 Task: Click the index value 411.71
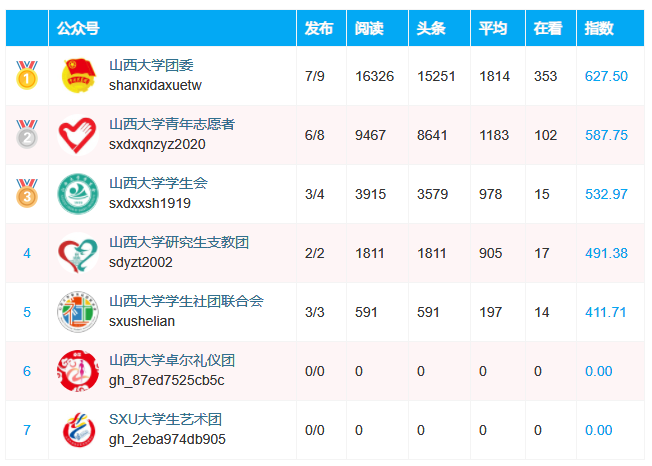(x=605, y=312)
